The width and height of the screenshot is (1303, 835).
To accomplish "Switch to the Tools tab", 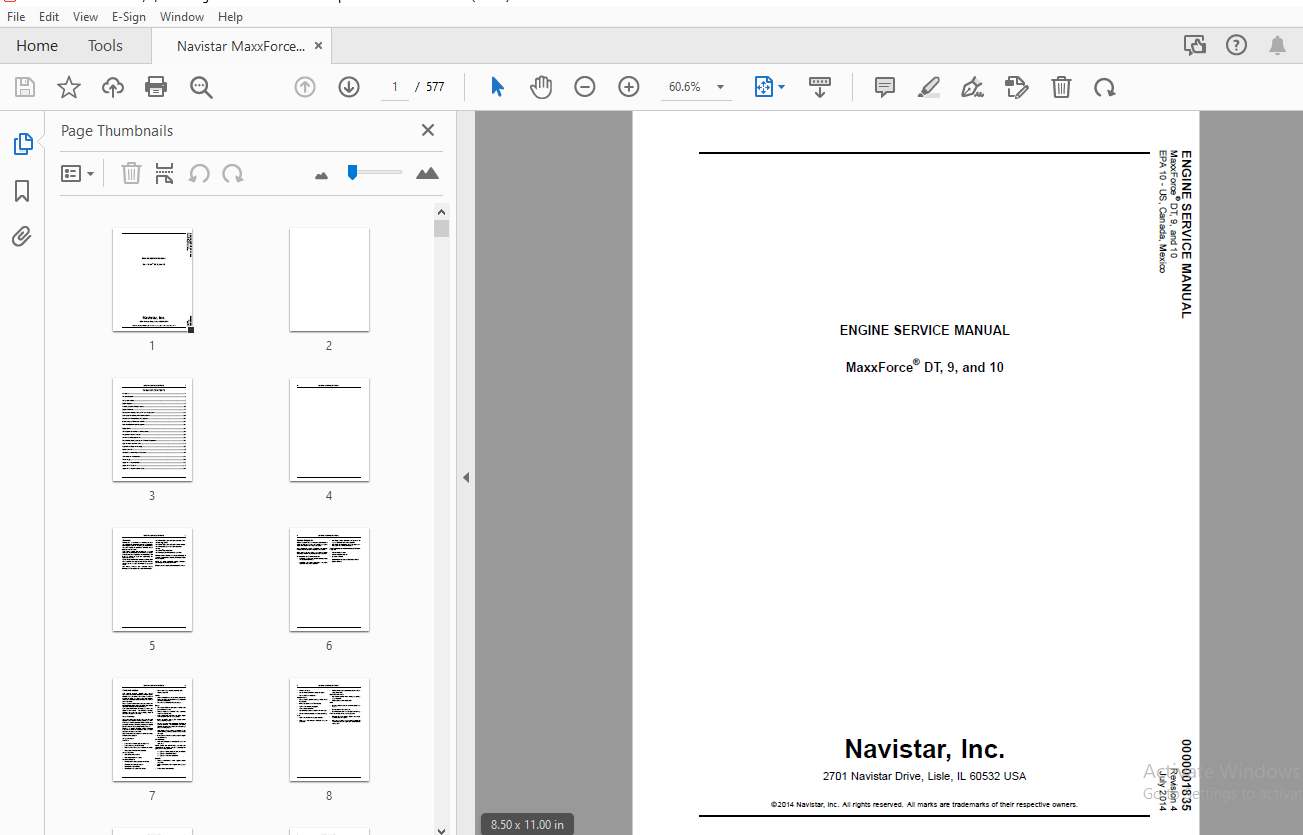I will coord(105,46).
